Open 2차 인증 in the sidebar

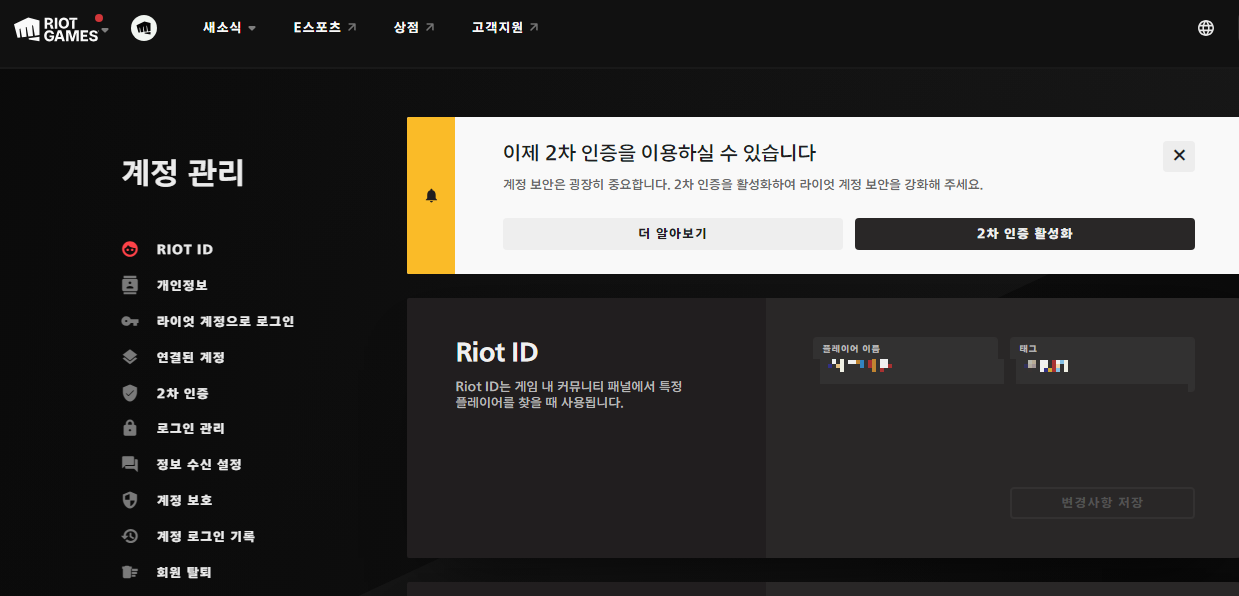(182, 393)
